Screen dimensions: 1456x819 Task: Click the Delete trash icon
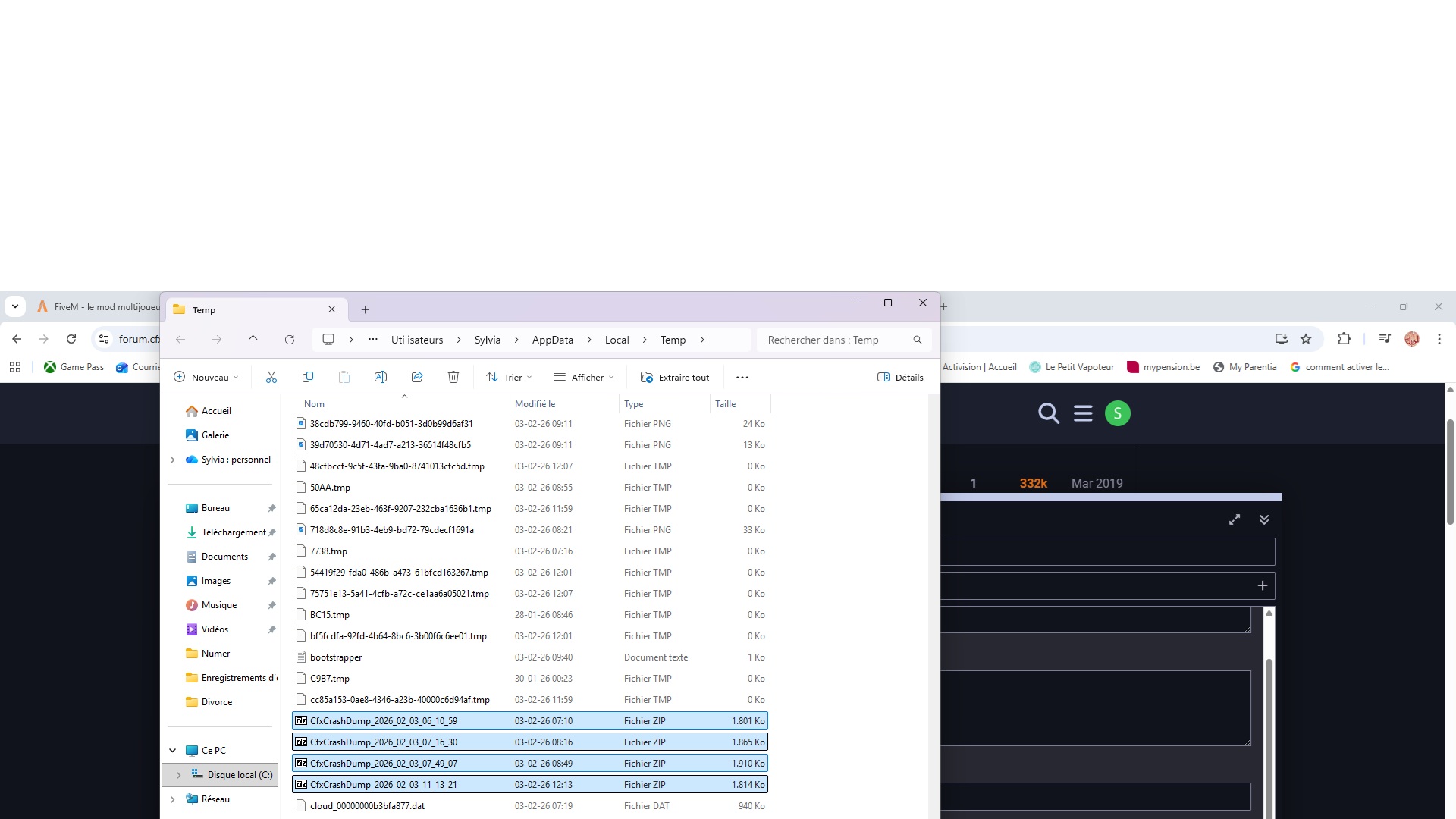(453, 377)
